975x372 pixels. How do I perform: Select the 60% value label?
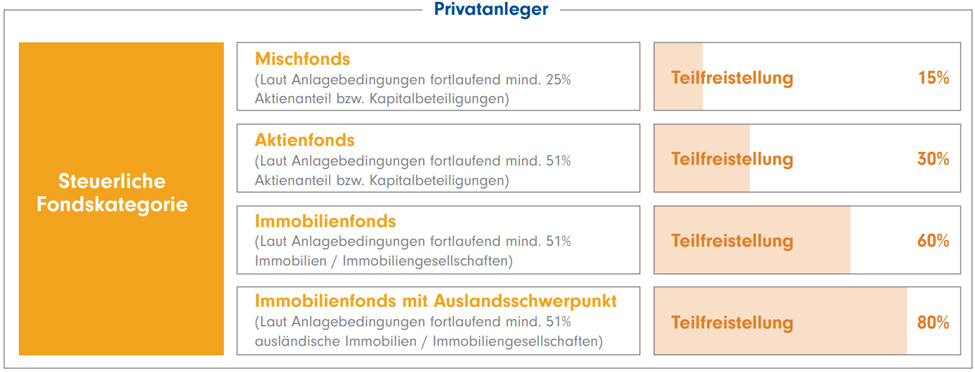[933, 241]
